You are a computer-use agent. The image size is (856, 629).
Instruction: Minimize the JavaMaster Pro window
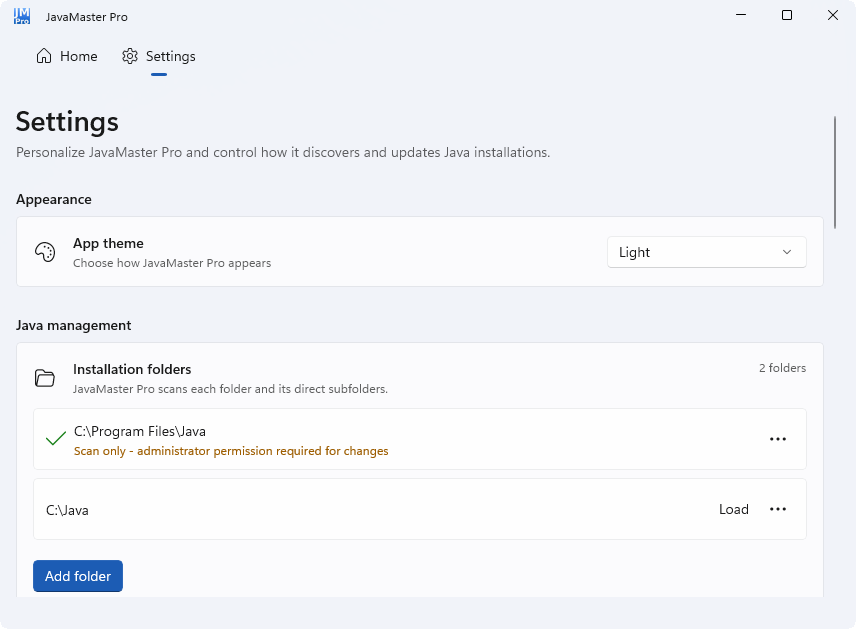click(741, 15)
